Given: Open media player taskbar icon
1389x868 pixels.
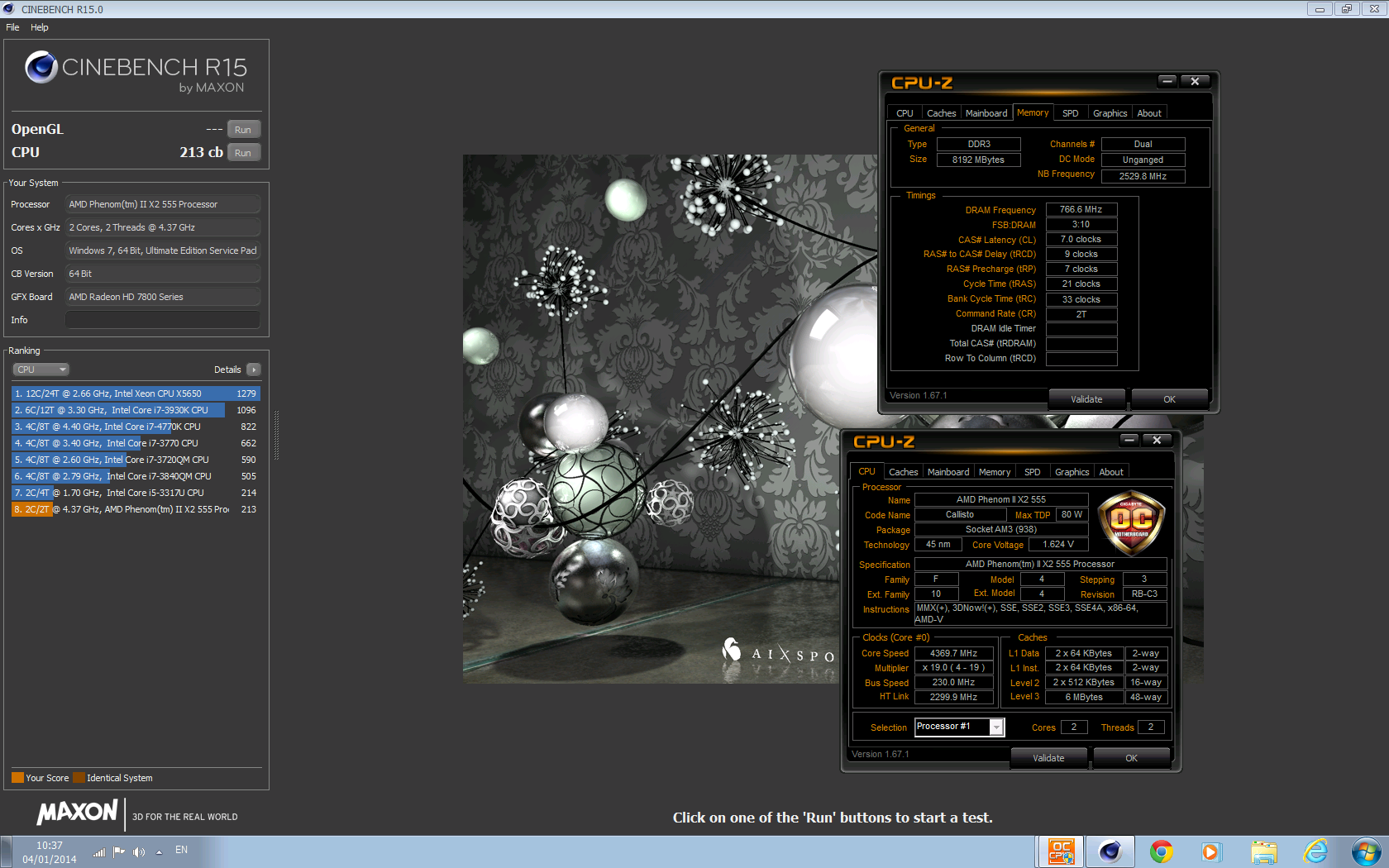Looking at the screenshot, I should click(x=1211, y=851).
